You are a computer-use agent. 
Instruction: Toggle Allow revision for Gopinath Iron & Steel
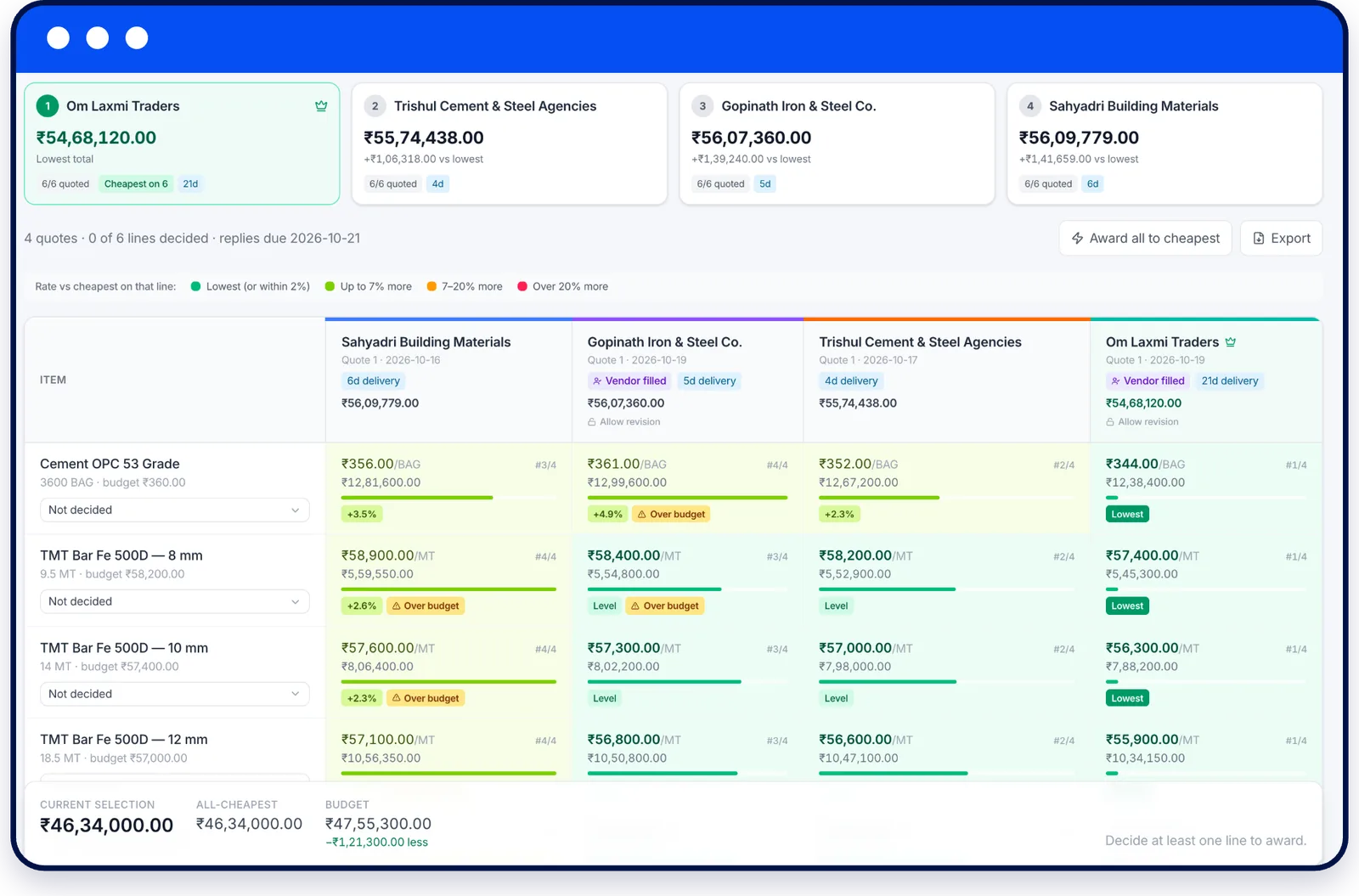point(624,422)
